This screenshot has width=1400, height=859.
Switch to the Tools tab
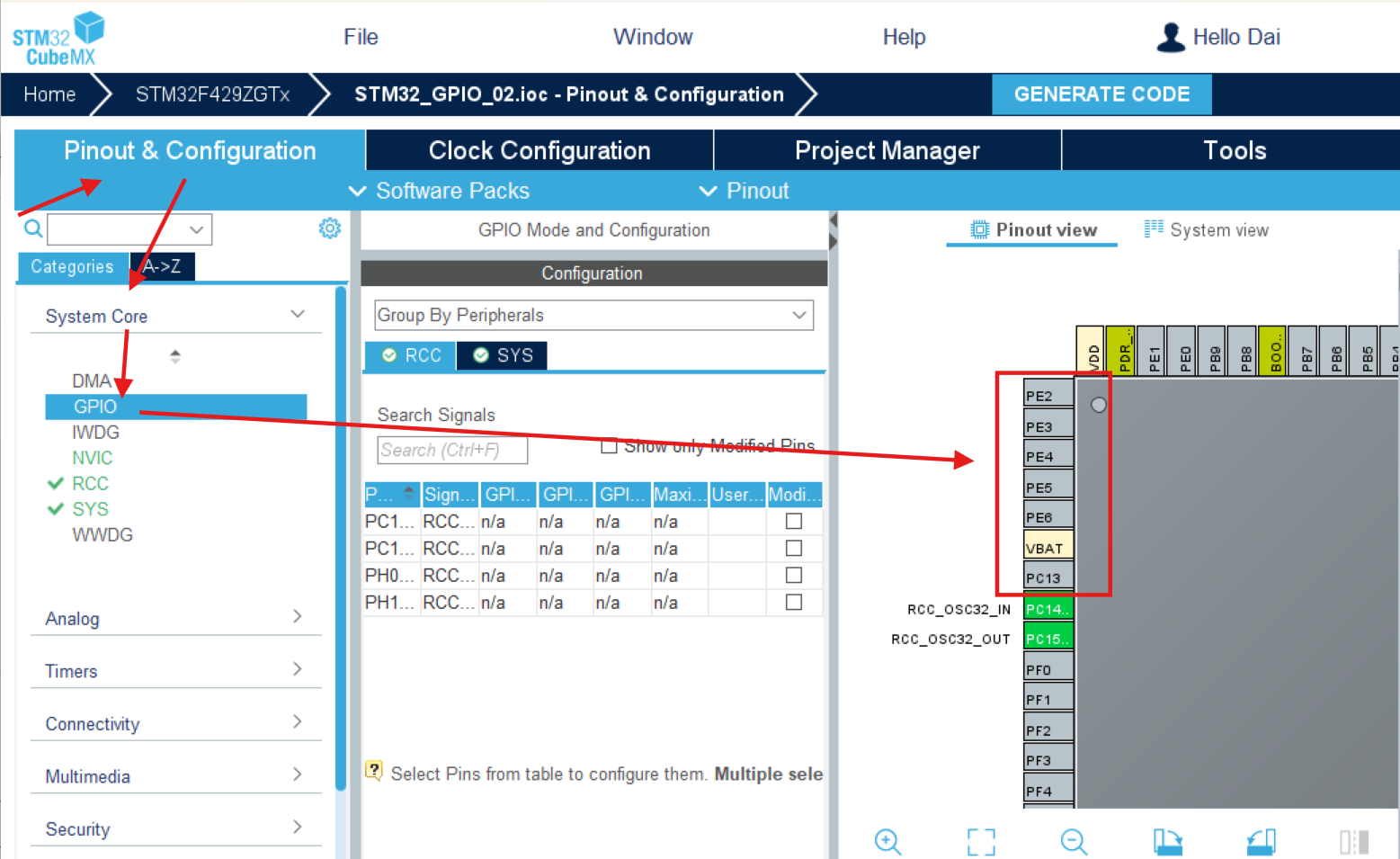point(1235,150)
